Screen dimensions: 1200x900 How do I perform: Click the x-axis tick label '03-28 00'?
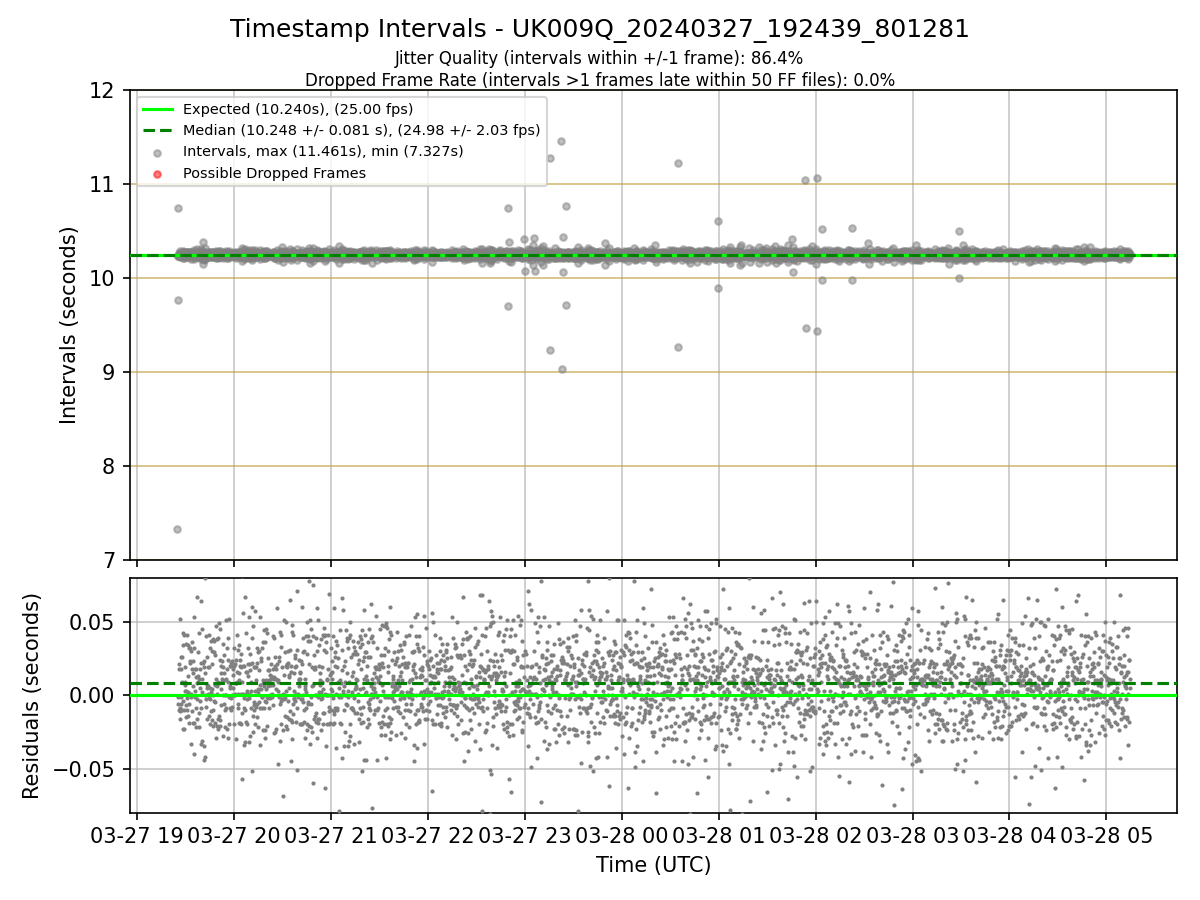pos(621,834)
